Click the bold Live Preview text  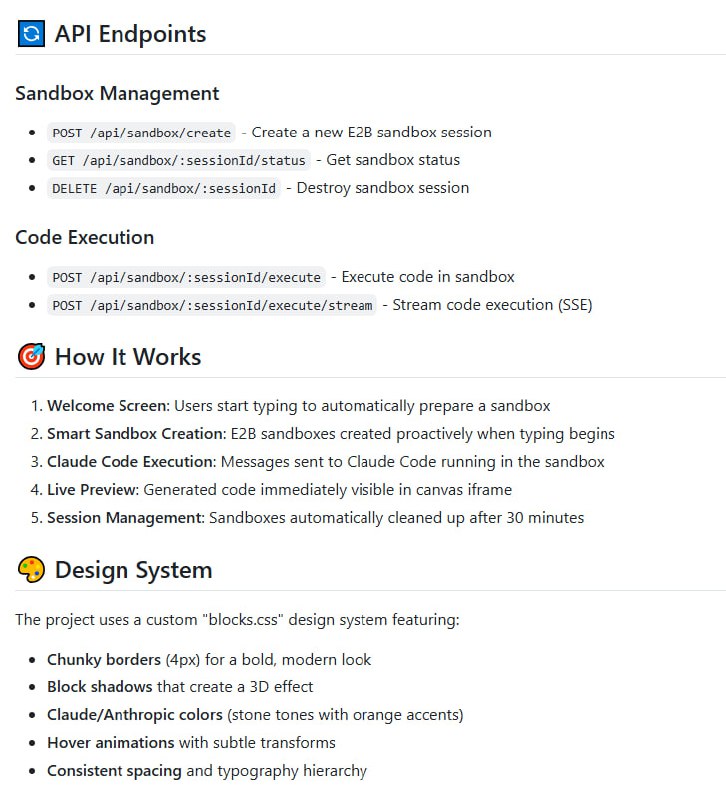click(x=92, y=490)
